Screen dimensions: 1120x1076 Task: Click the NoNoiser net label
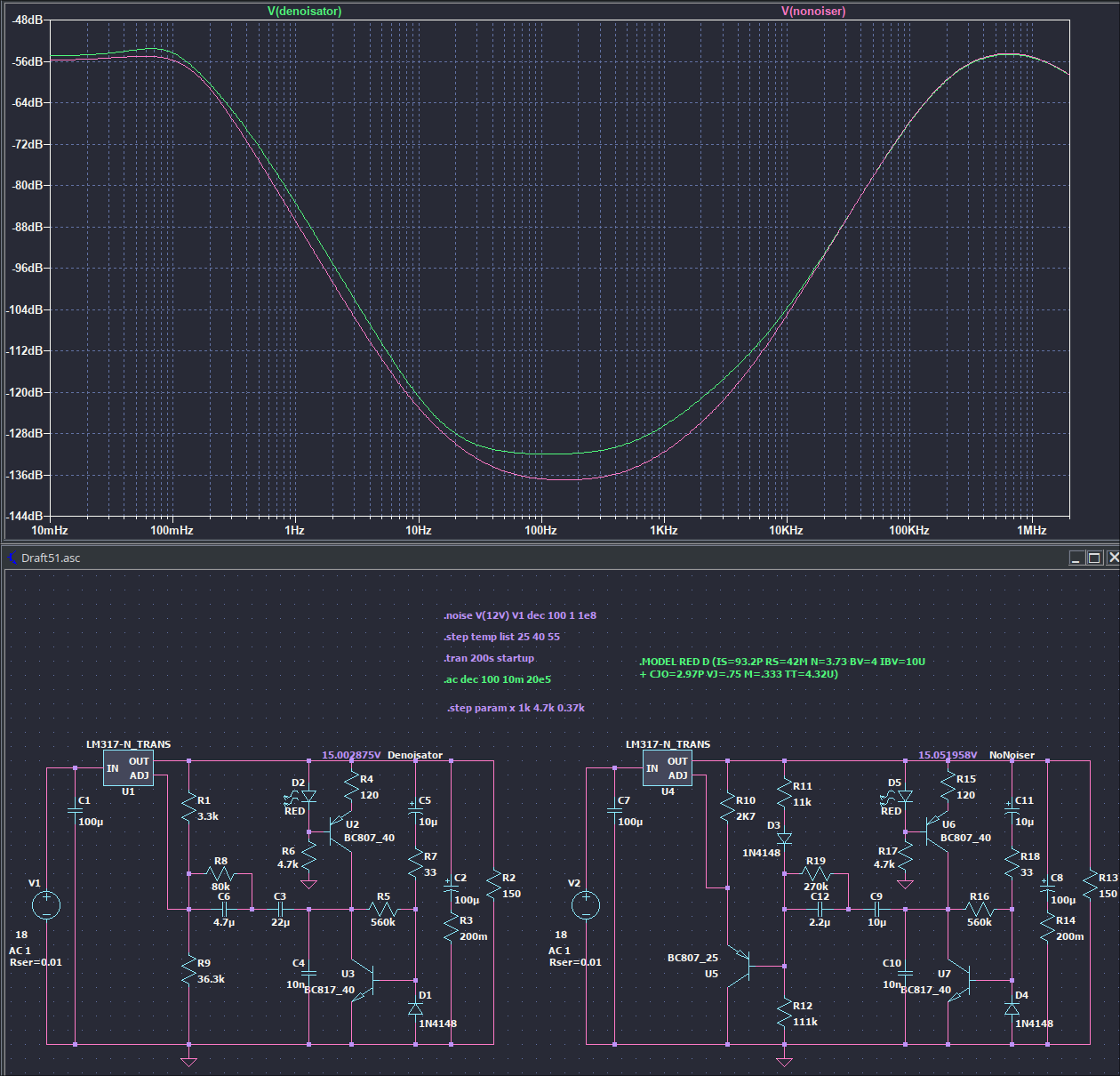[x=1012, y=755]
